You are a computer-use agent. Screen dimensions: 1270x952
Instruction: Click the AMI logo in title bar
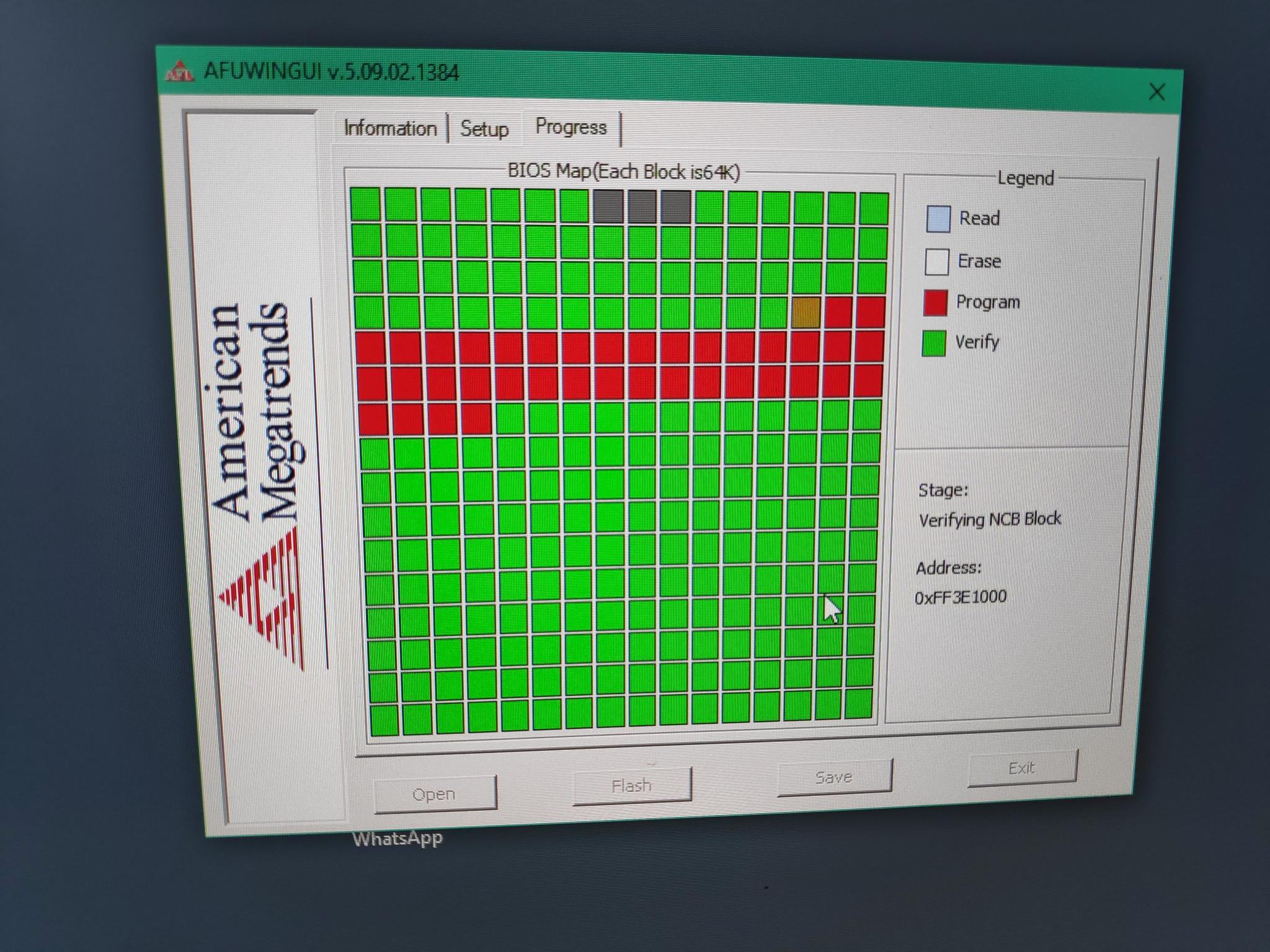coord(180,71)
